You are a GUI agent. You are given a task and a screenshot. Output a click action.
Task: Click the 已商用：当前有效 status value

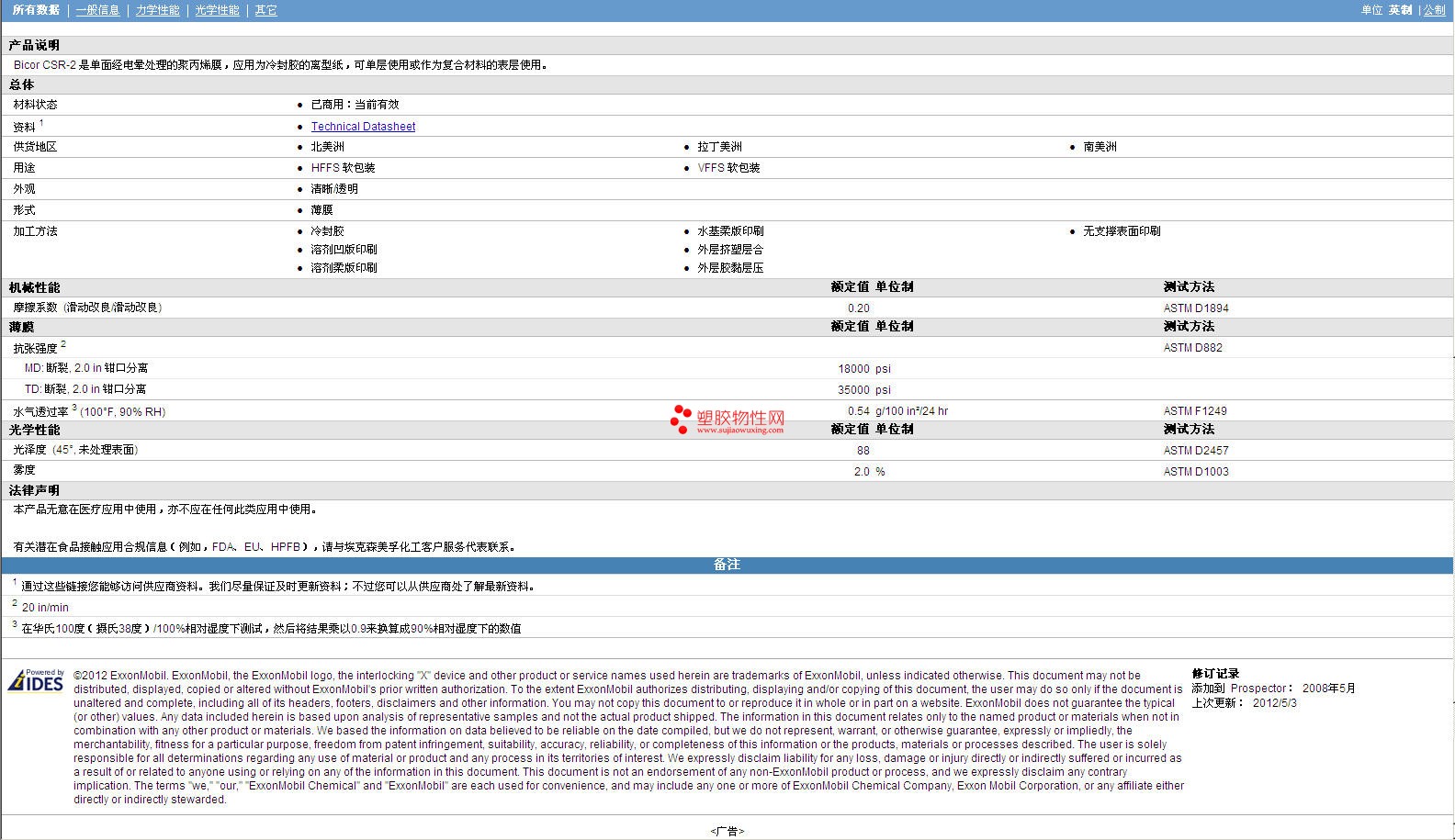click(x=355, y=105)
